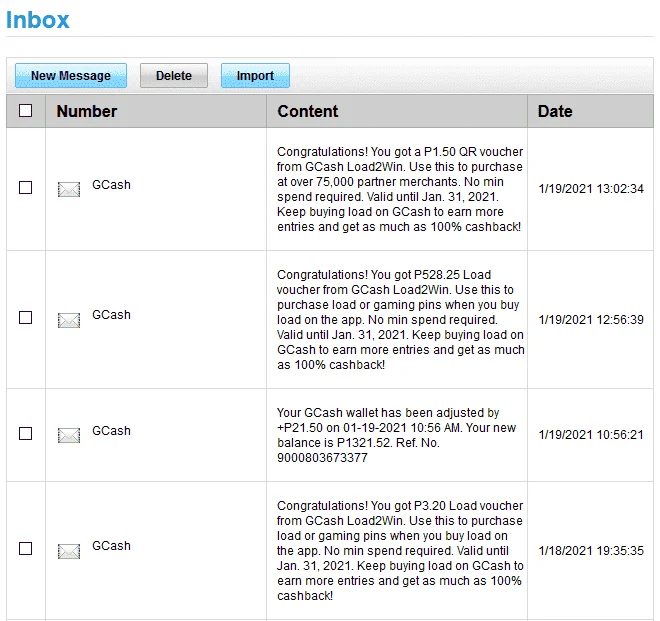Select GCash sender of the 12:56:39 message
Screen dimensions: 660x621
[x=111, y=315]
